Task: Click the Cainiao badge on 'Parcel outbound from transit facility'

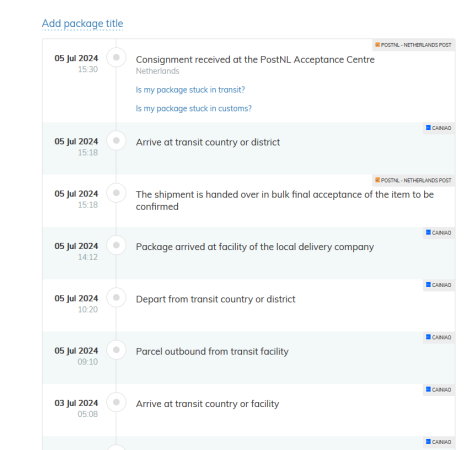Action: [439, 337]
